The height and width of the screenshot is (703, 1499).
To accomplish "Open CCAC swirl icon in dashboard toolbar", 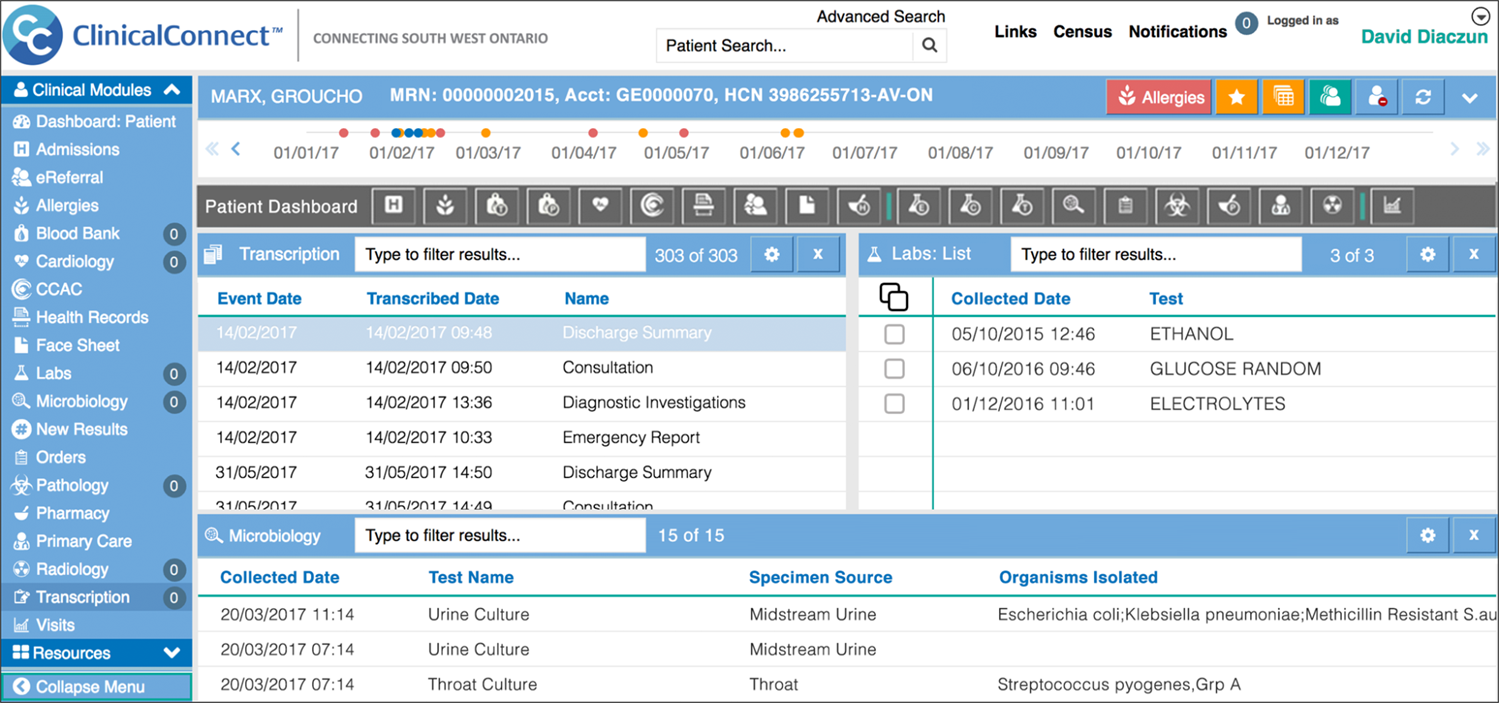I will click(x=652, y=205).
